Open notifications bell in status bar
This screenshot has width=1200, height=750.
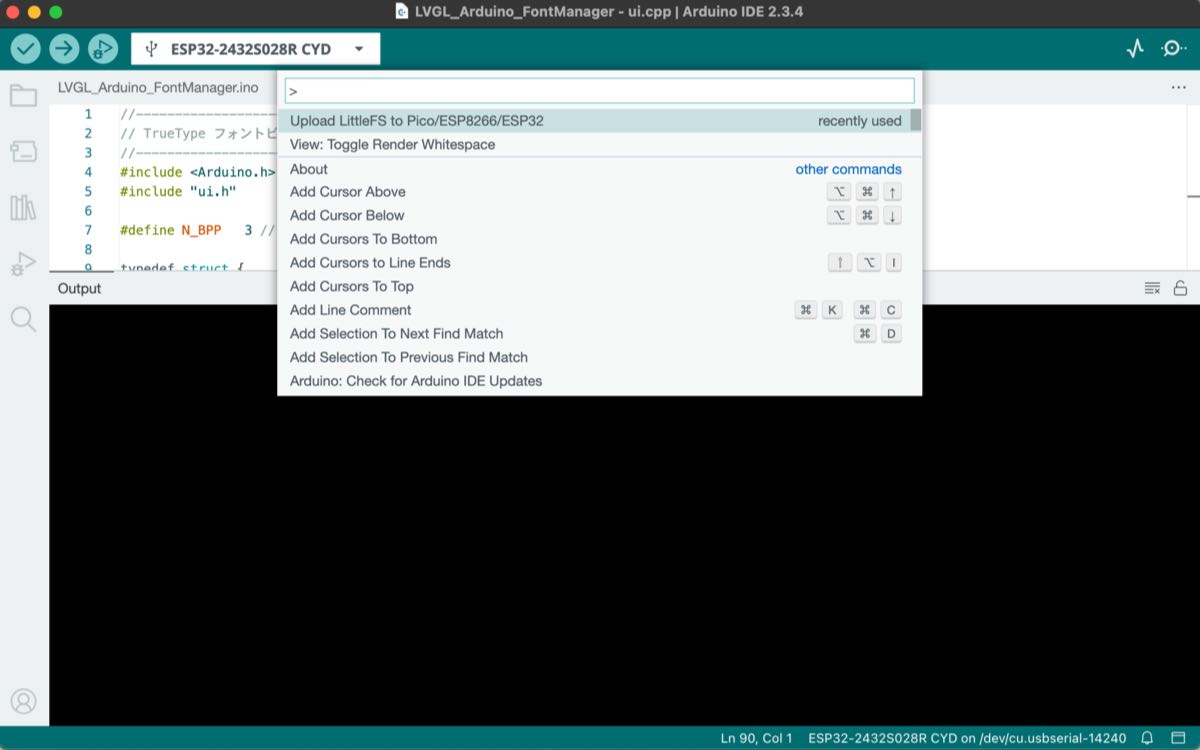click(1147, 739)
